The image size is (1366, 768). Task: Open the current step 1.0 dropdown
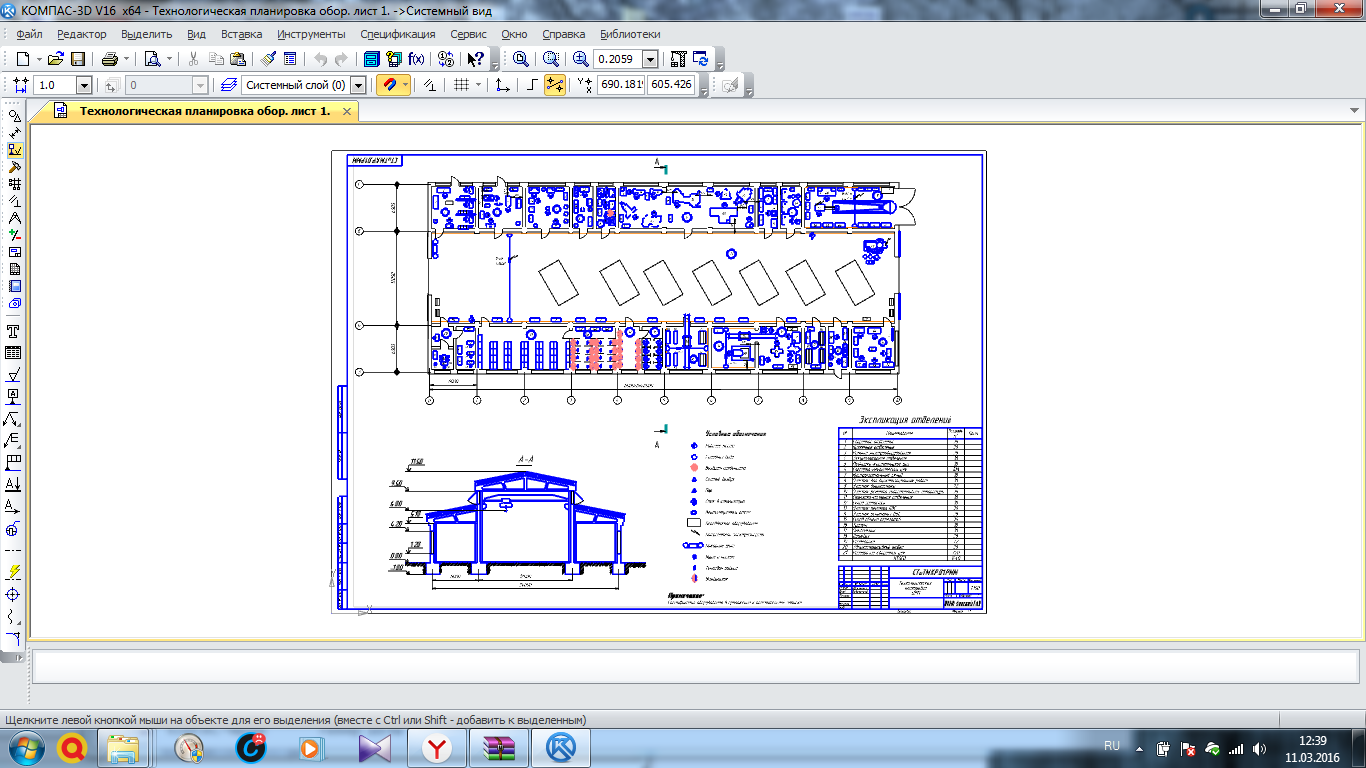coord(83,85)
